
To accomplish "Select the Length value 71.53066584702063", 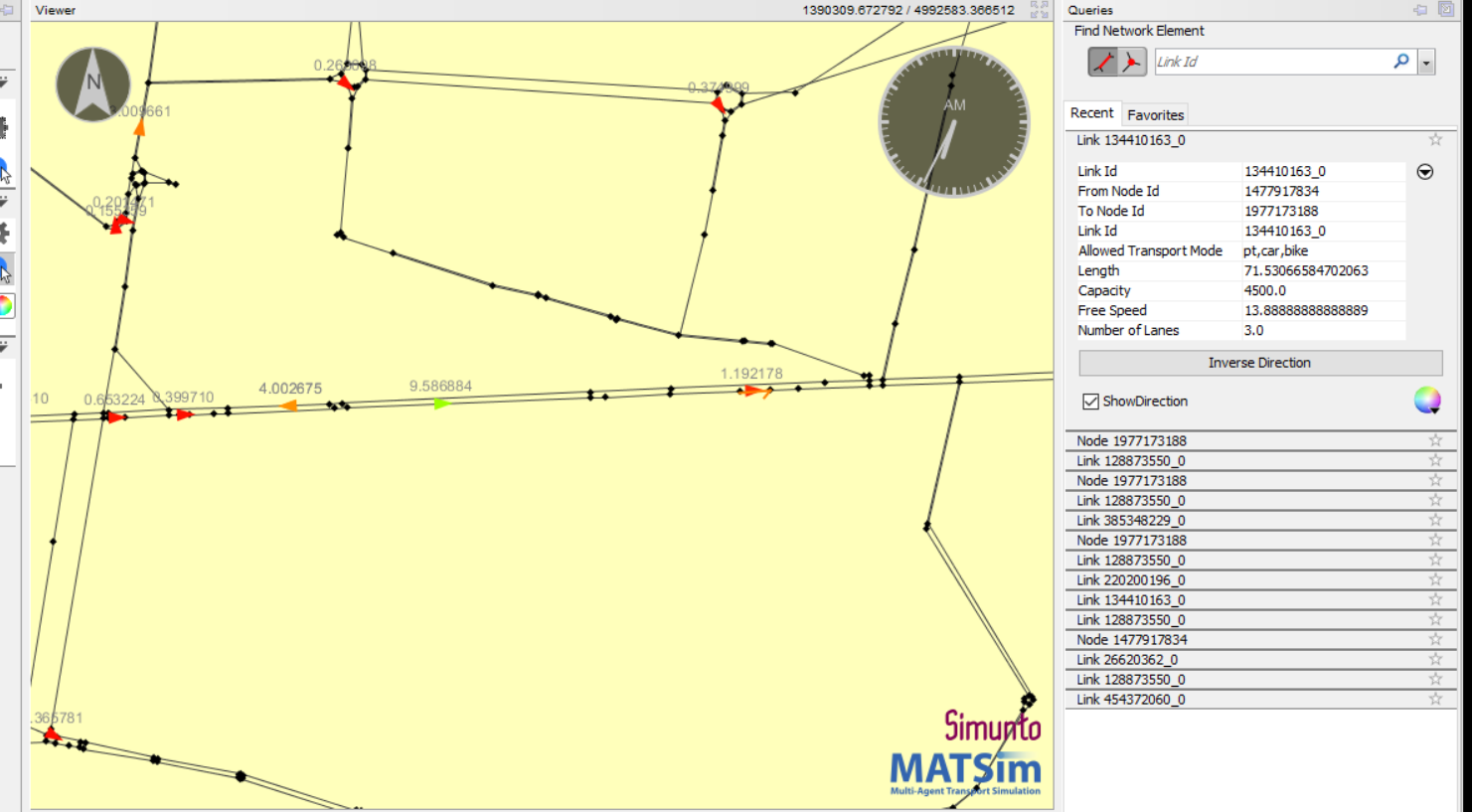I will tap(1305, 270).
